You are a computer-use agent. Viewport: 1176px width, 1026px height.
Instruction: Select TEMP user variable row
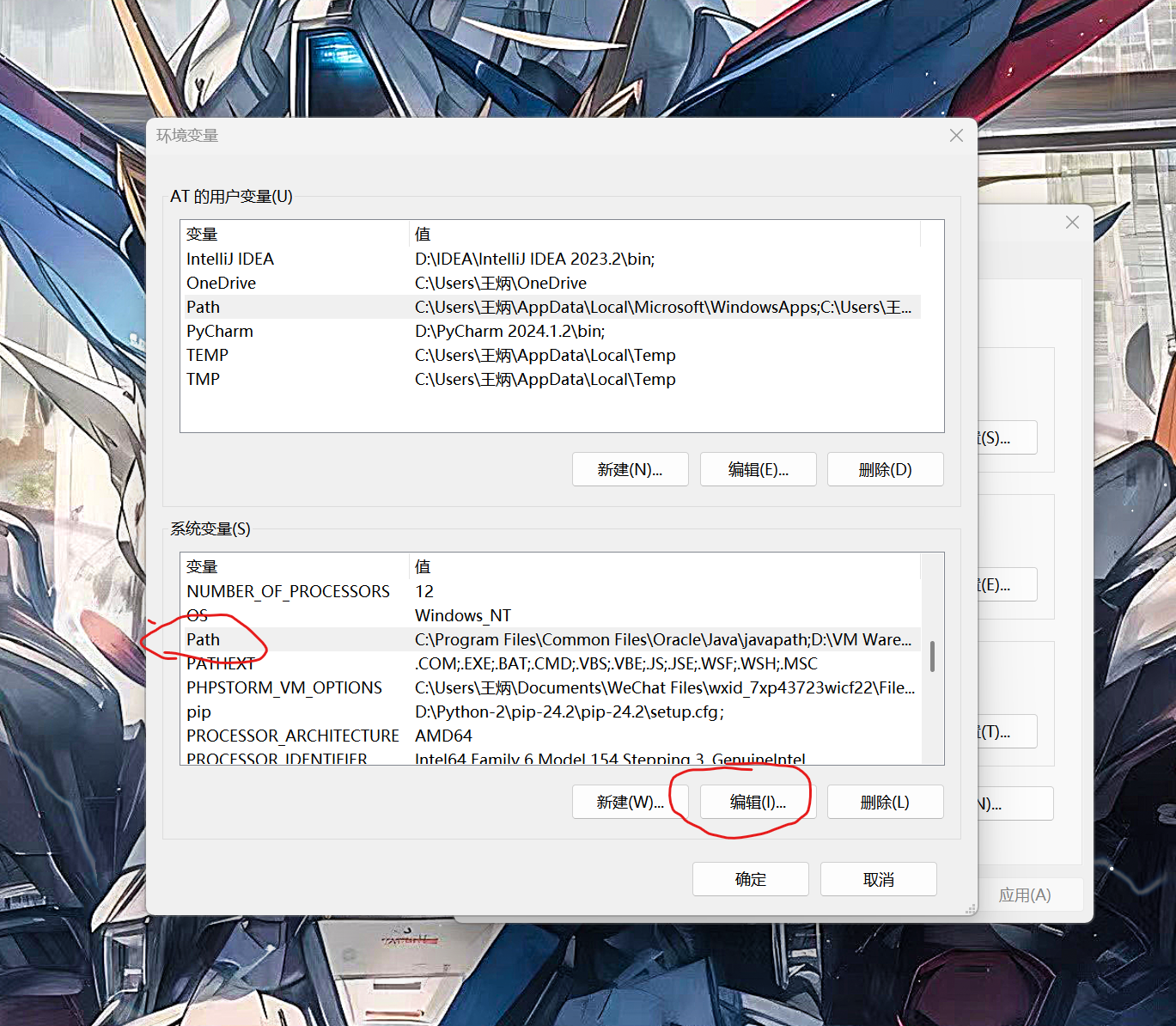(550, 355)
